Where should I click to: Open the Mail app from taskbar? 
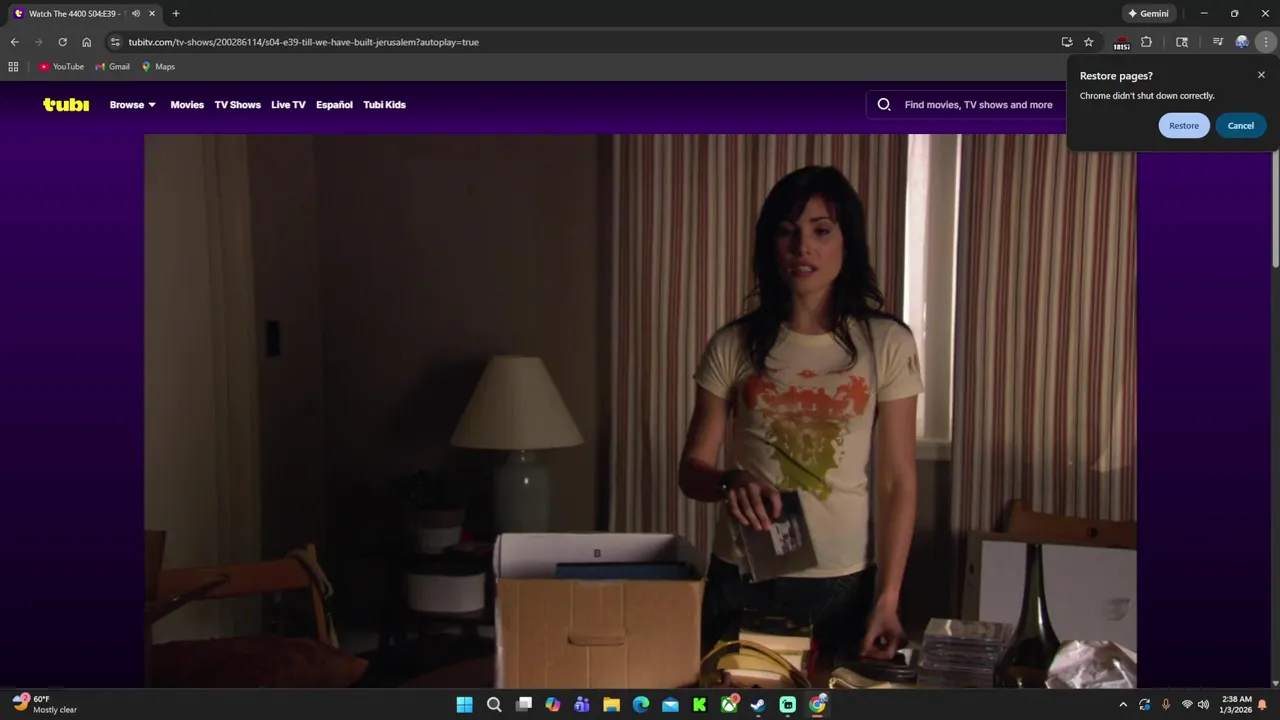(670, 704)
